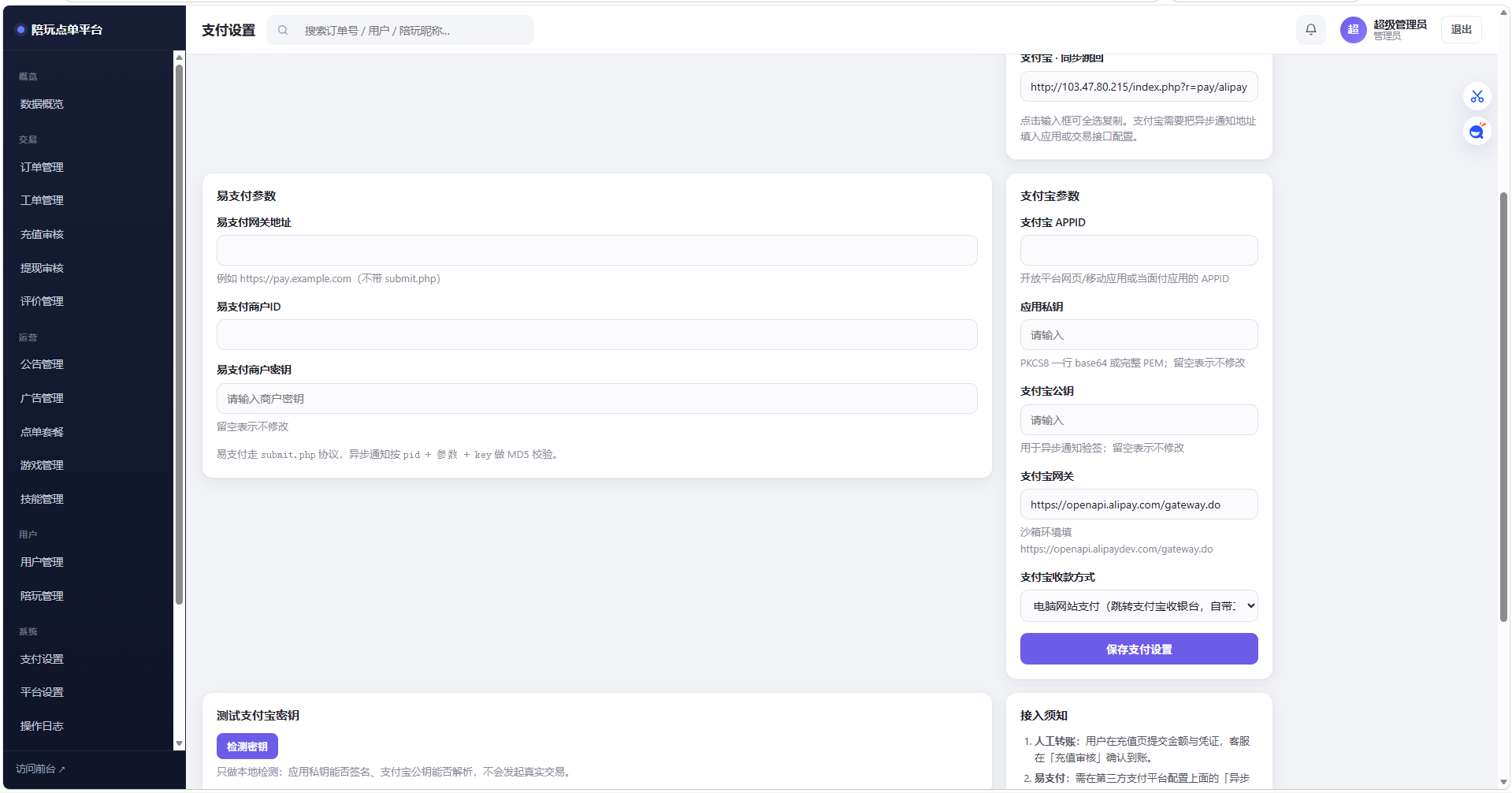
Task: Open 陪玩管理 from sidebar
Action: [42, 596]
